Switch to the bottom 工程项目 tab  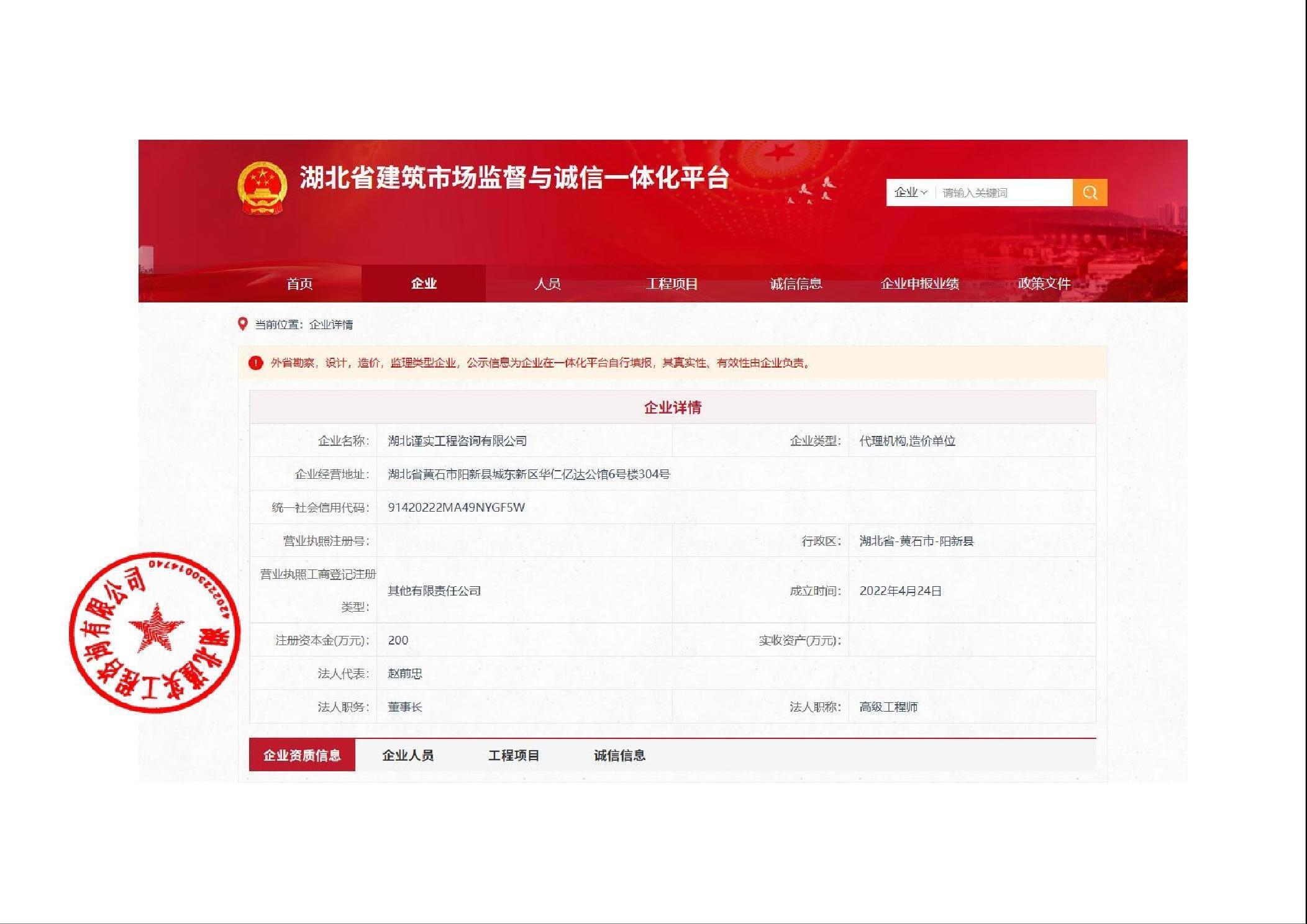point(514,755)
